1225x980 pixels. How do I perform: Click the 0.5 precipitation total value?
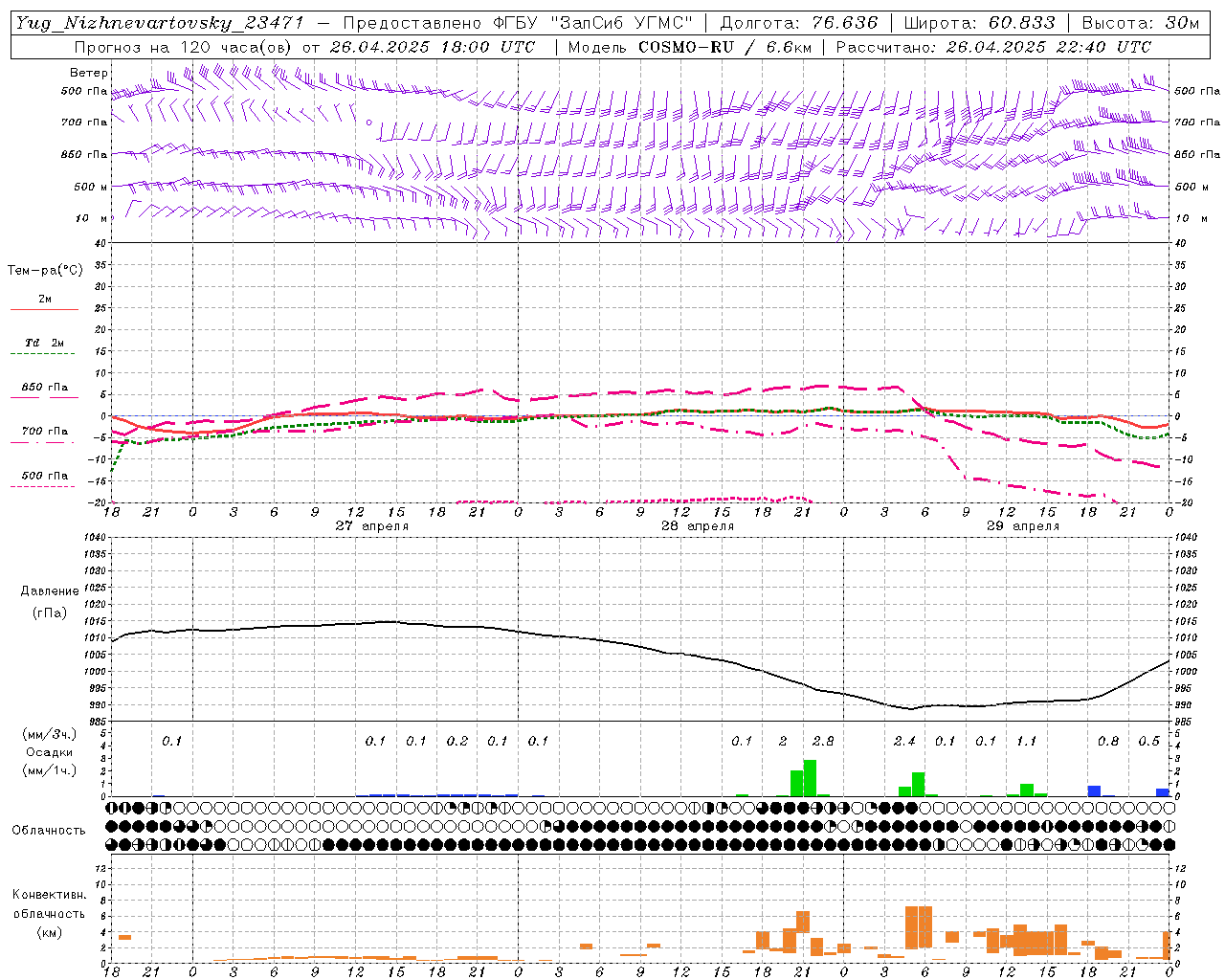coord(1148,742)
